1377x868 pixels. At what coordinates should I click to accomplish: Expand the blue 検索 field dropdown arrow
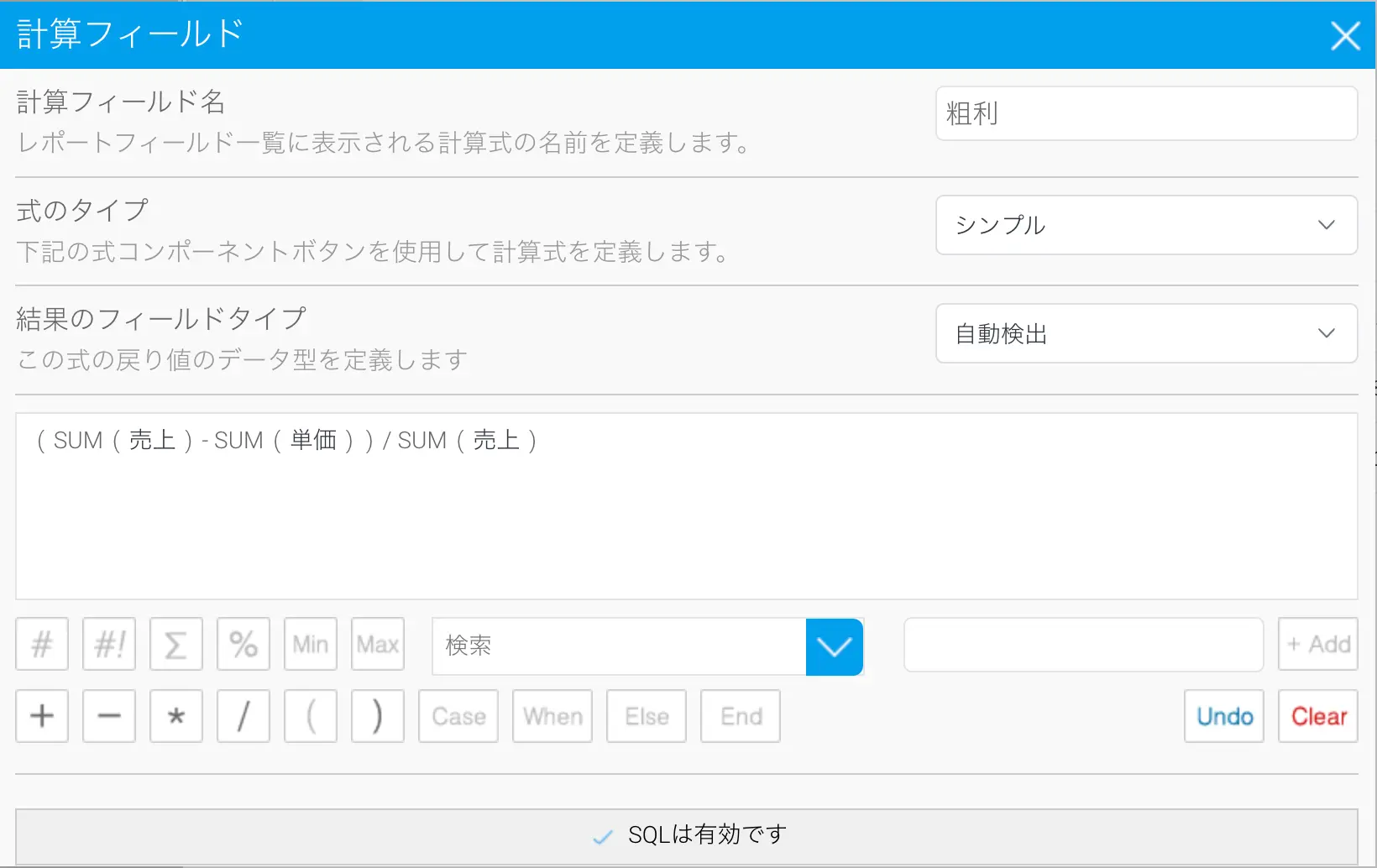click(x=834, y=646)
